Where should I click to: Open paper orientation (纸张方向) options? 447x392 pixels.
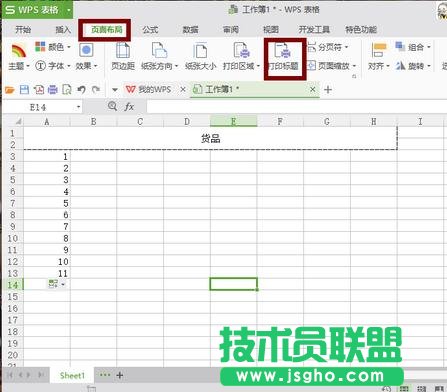click(x=159, y=57)
